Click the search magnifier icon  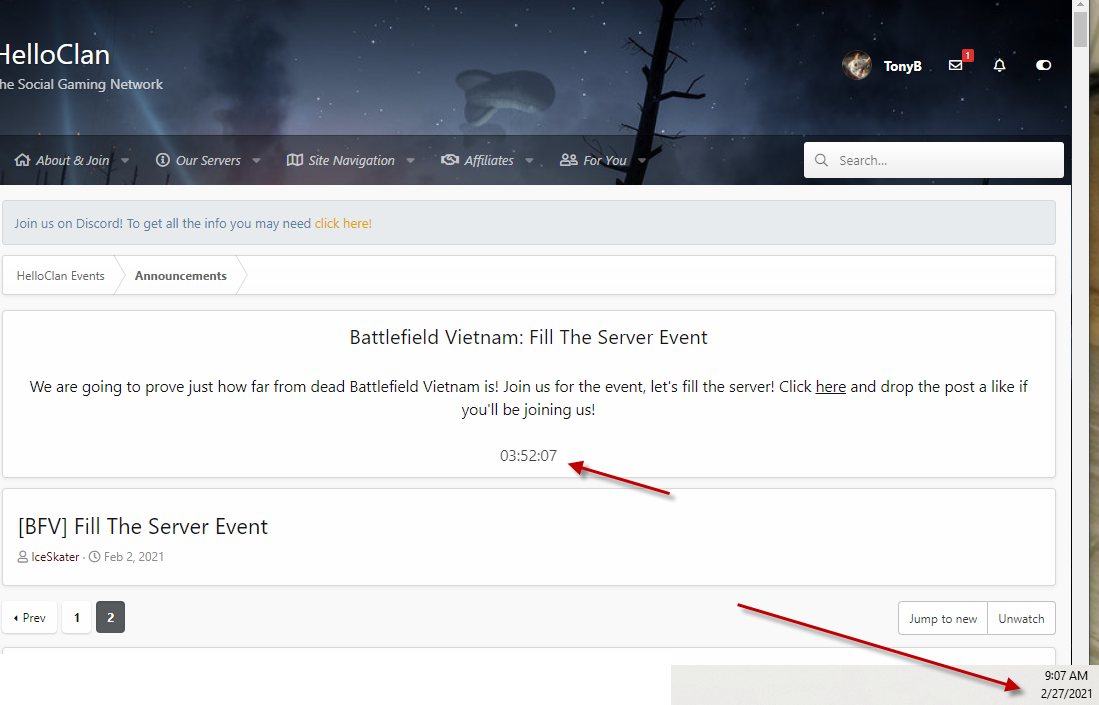(822, 160)
